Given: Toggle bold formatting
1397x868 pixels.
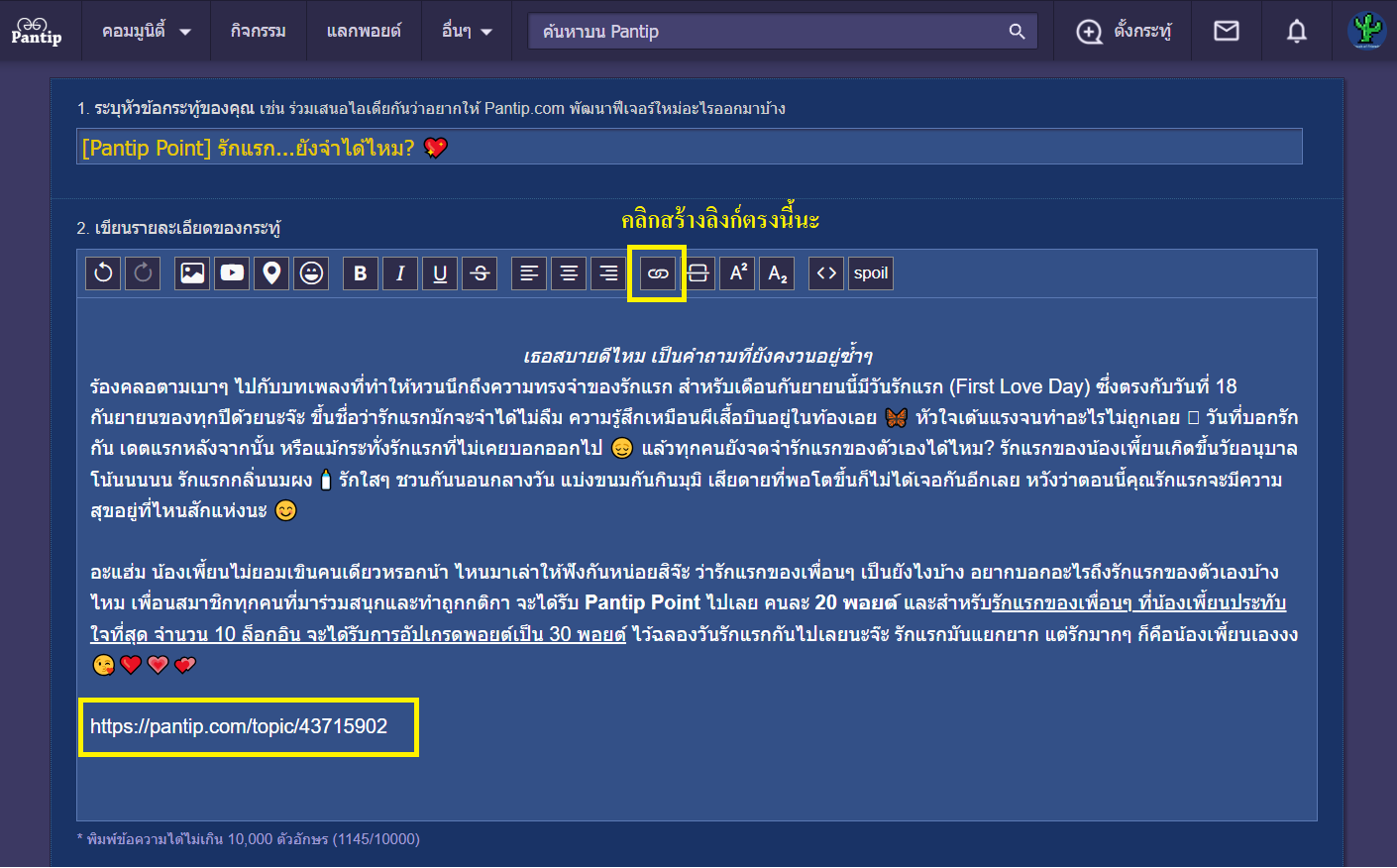Looking at the screenshot, I should click(361, 273).
